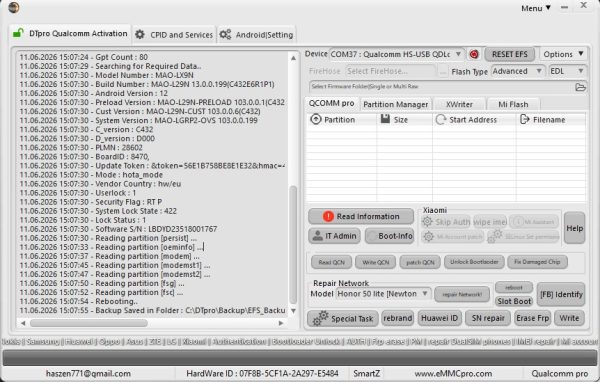This screenshot has width=600, height=382.
Task: Click log line 'Model Number : MAO-LX9N'
Action: pos(107,75)
